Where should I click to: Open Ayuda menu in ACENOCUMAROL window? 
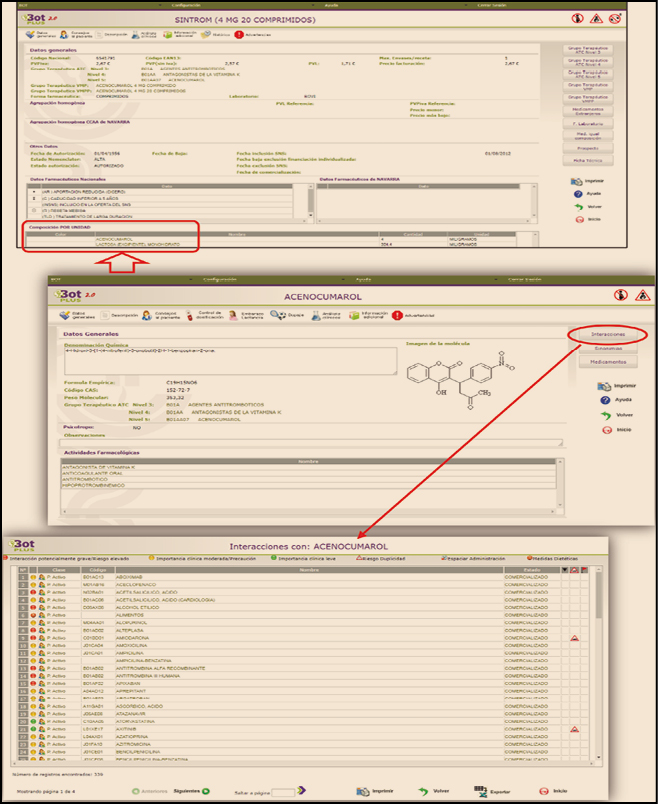tap(363, 279)
